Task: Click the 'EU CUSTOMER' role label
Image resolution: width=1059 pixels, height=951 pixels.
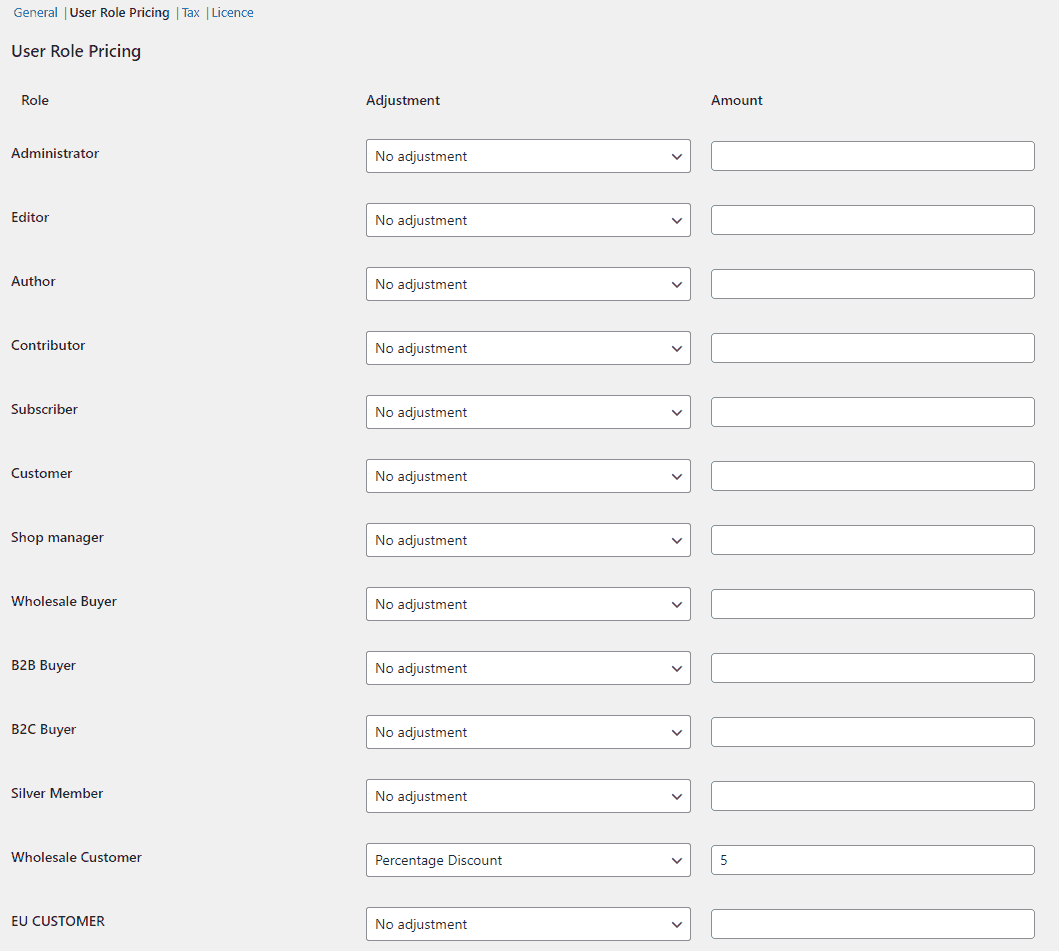Action: click(58, 921)
